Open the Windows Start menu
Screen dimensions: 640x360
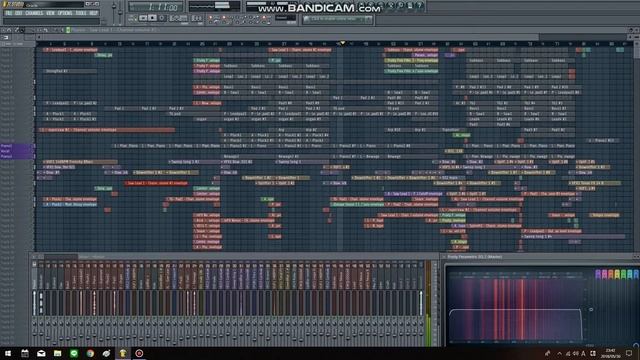(x=8, y=353)
